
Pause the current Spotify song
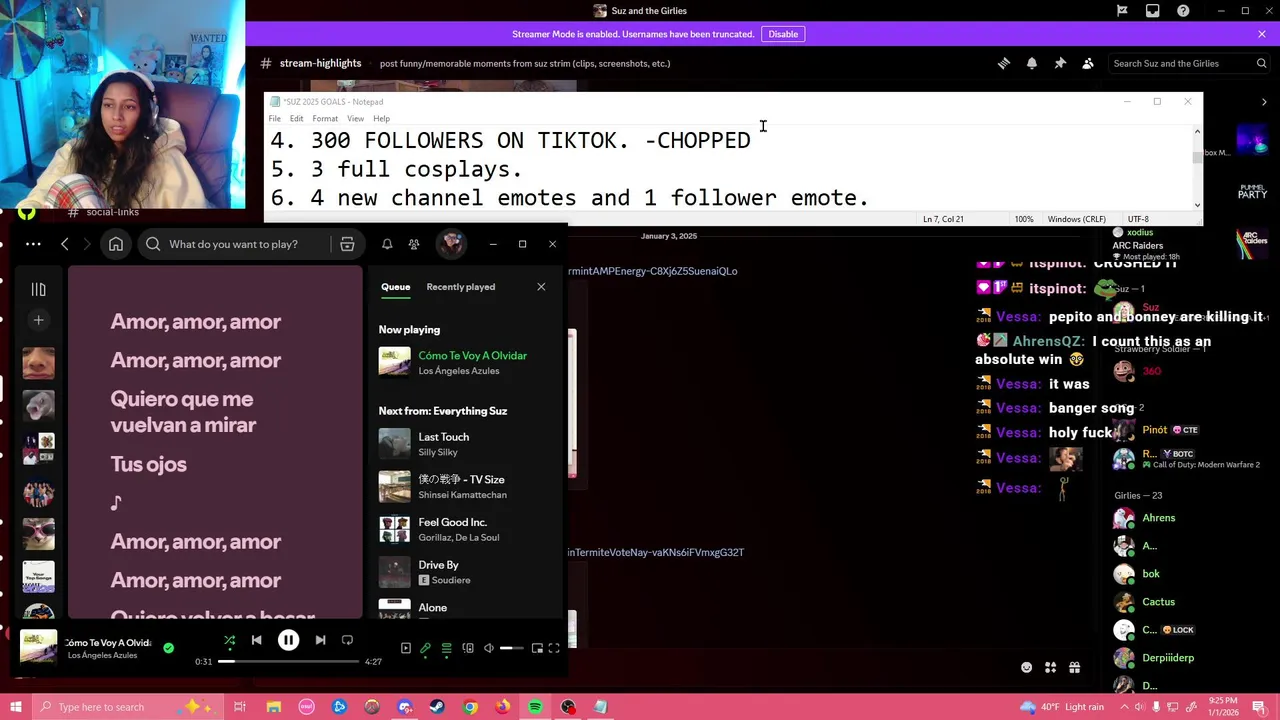point(288,640)
